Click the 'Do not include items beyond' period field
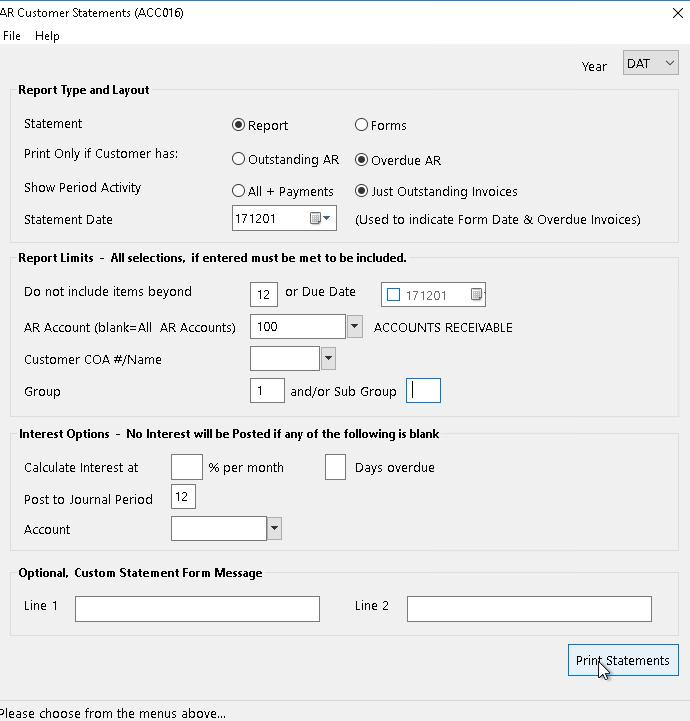 [x=264, y=294]
